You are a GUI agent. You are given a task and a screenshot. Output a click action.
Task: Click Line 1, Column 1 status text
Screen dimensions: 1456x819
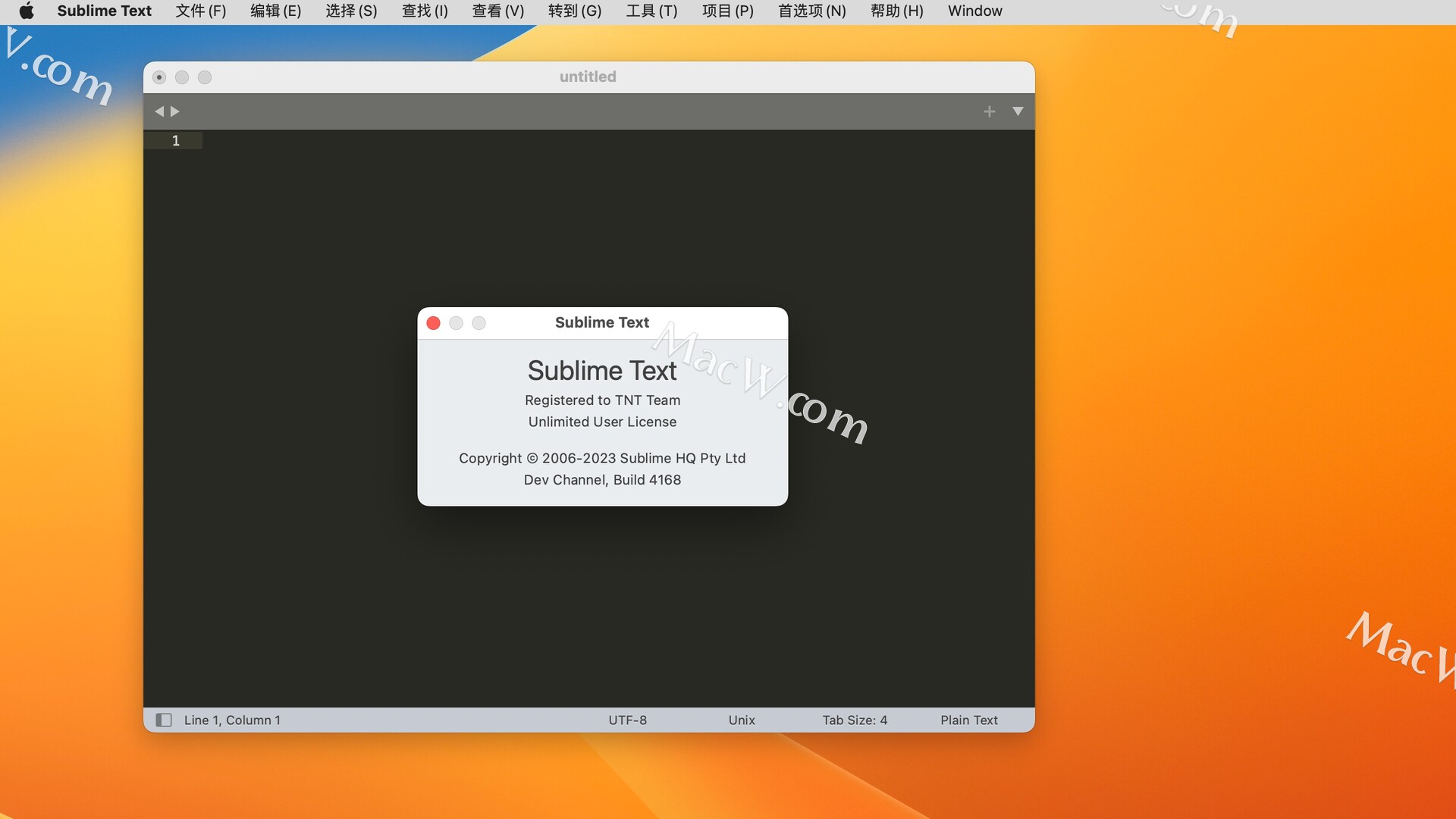point(232,720)
